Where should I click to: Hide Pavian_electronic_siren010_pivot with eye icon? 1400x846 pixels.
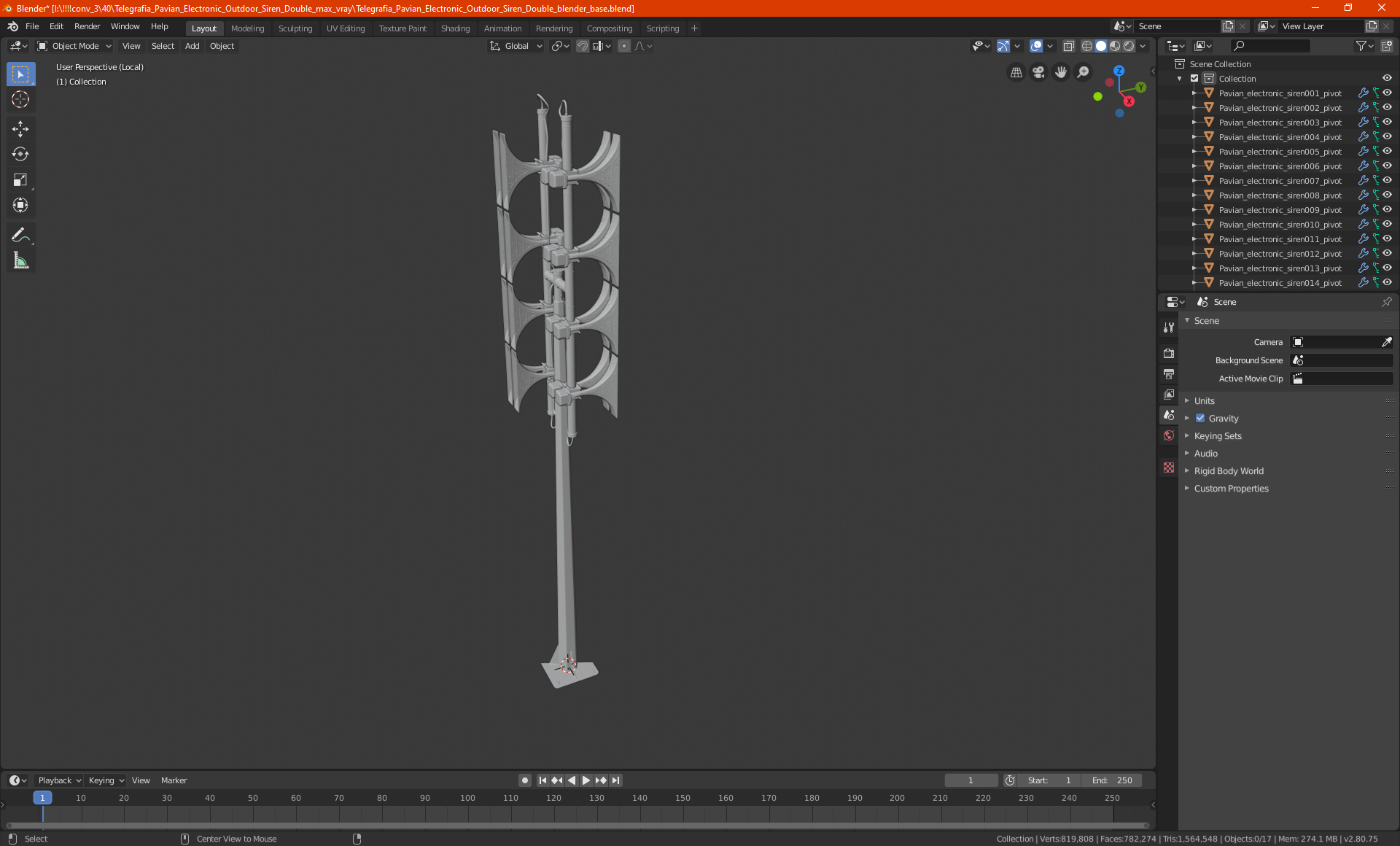click(1387, 225)
